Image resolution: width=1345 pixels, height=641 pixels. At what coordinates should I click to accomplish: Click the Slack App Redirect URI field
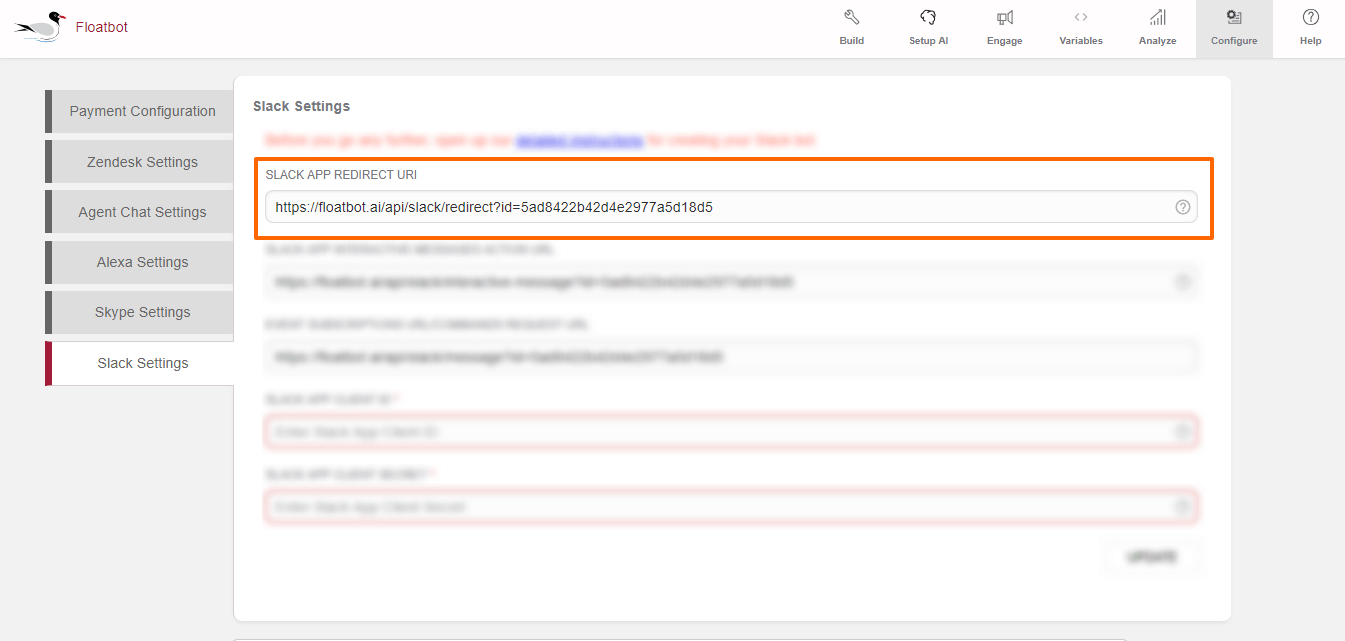click(715, 207)
